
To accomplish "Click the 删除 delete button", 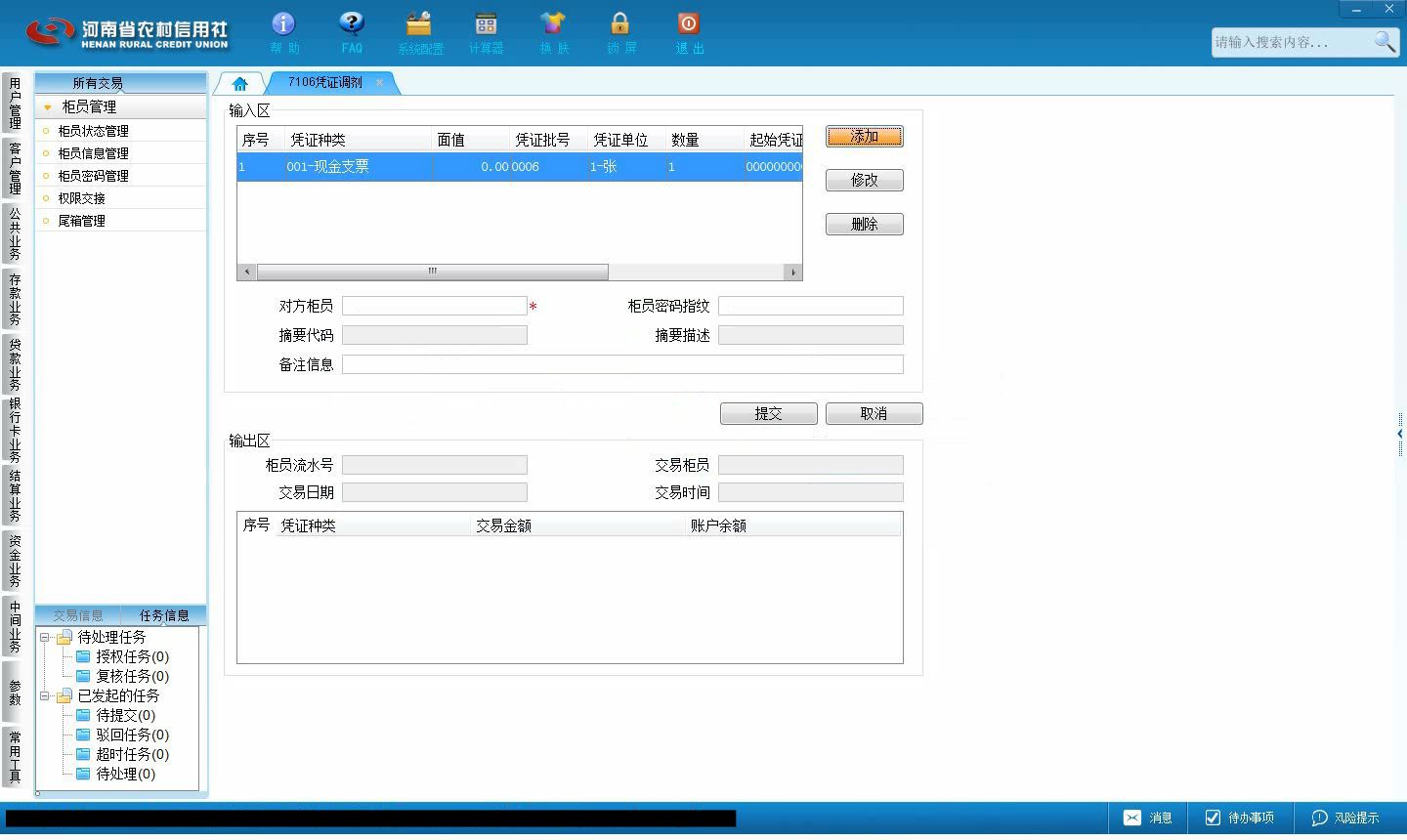I will [864, 224].
